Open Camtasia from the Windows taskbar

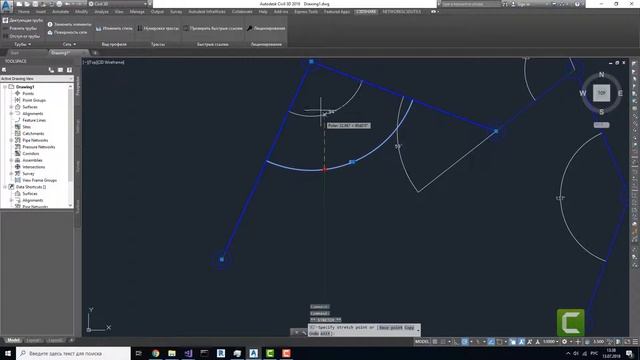[270, 353]
